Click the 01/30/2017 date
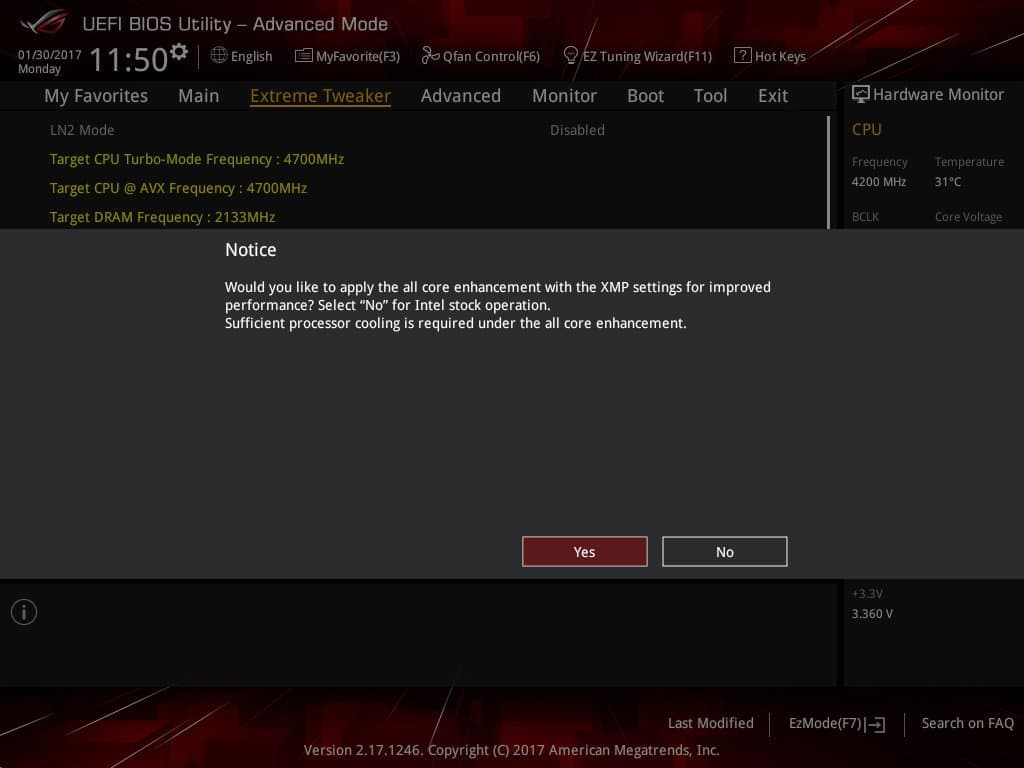 coord(50,55)
